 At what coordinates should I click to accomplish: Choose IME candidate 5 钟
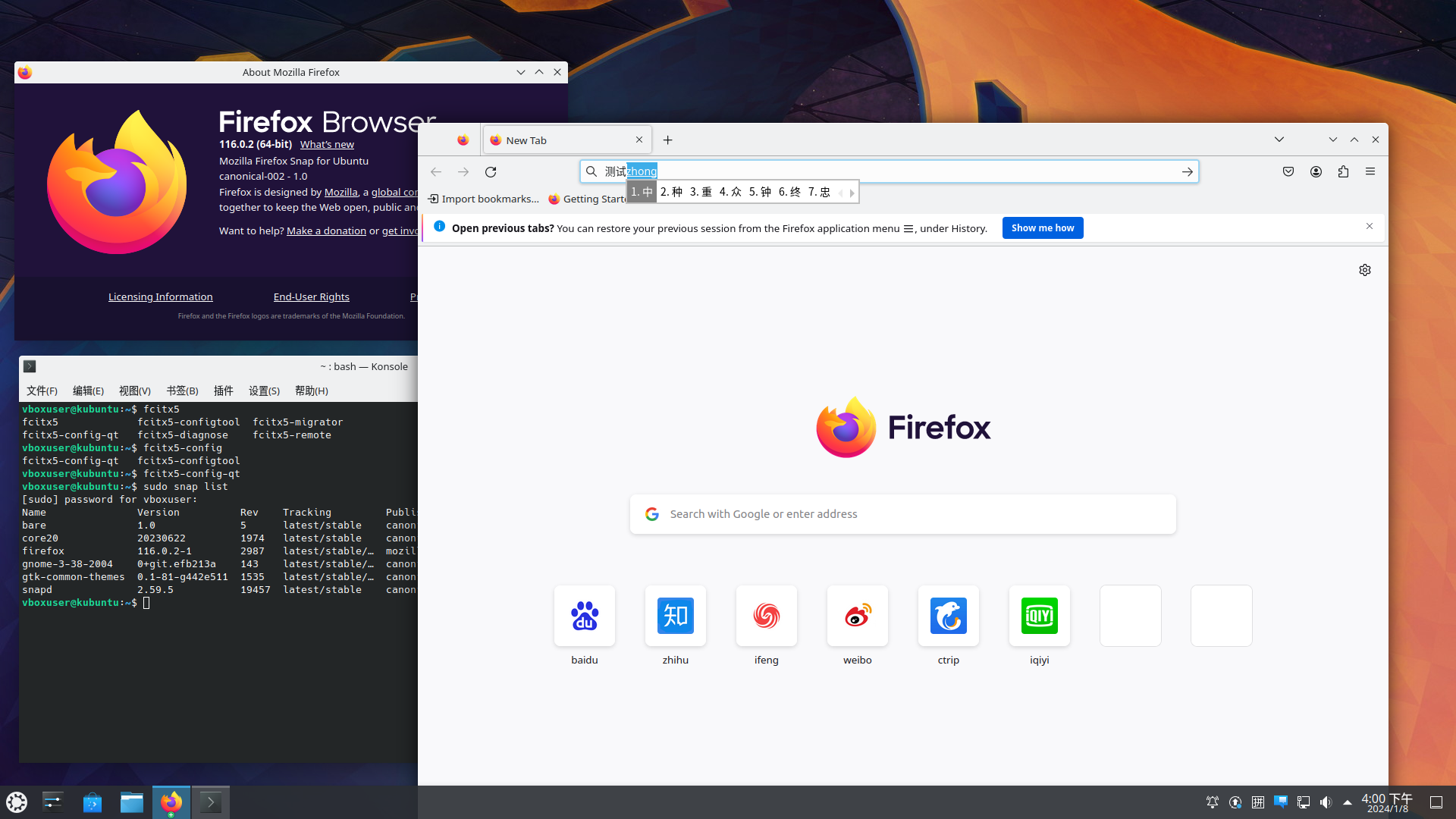pyautogui.click(x=760, y=193)
